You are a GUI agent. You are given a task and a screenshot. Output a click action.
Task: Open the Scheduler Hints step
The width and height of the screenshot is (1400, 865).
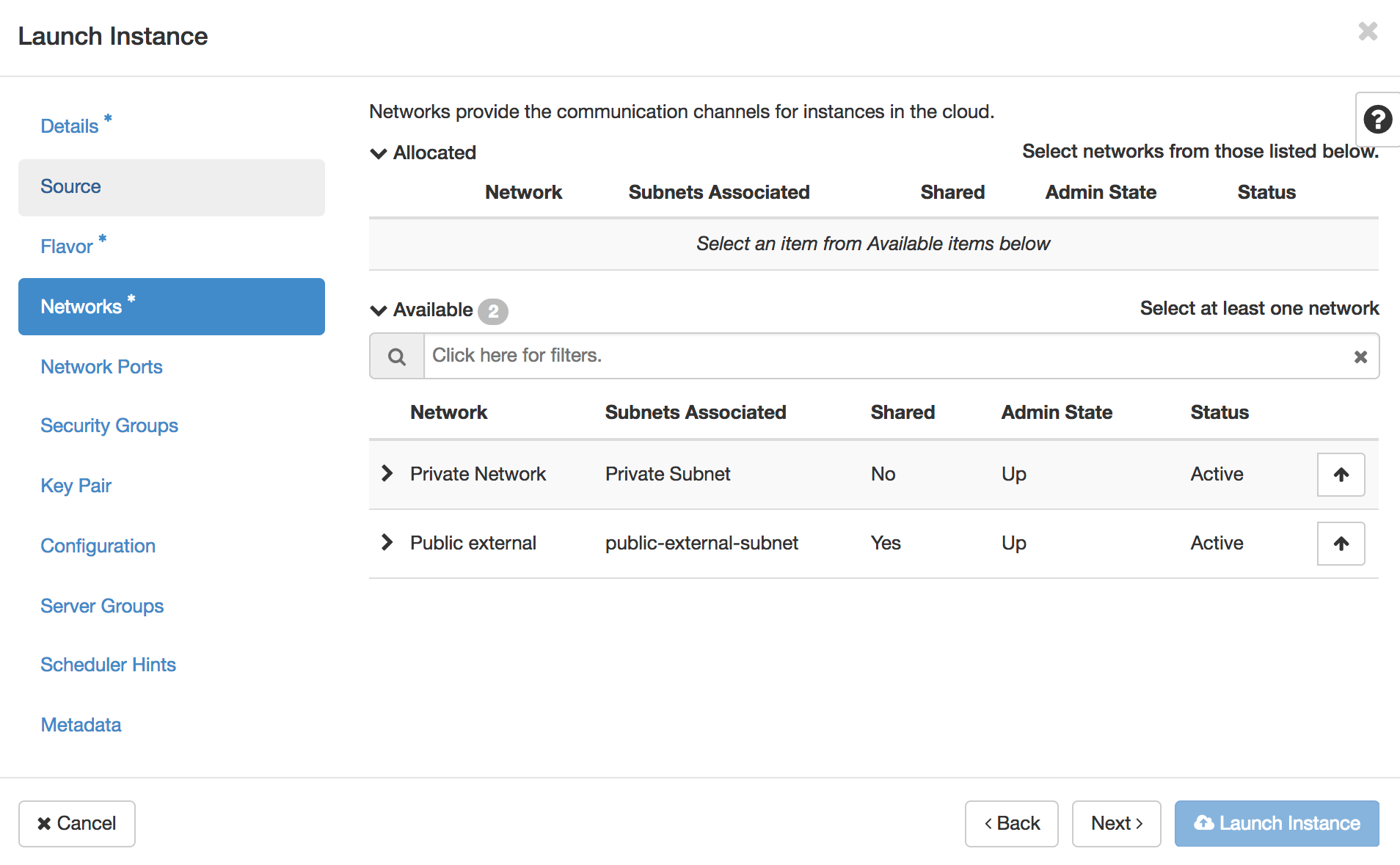(x=108, y=665)
